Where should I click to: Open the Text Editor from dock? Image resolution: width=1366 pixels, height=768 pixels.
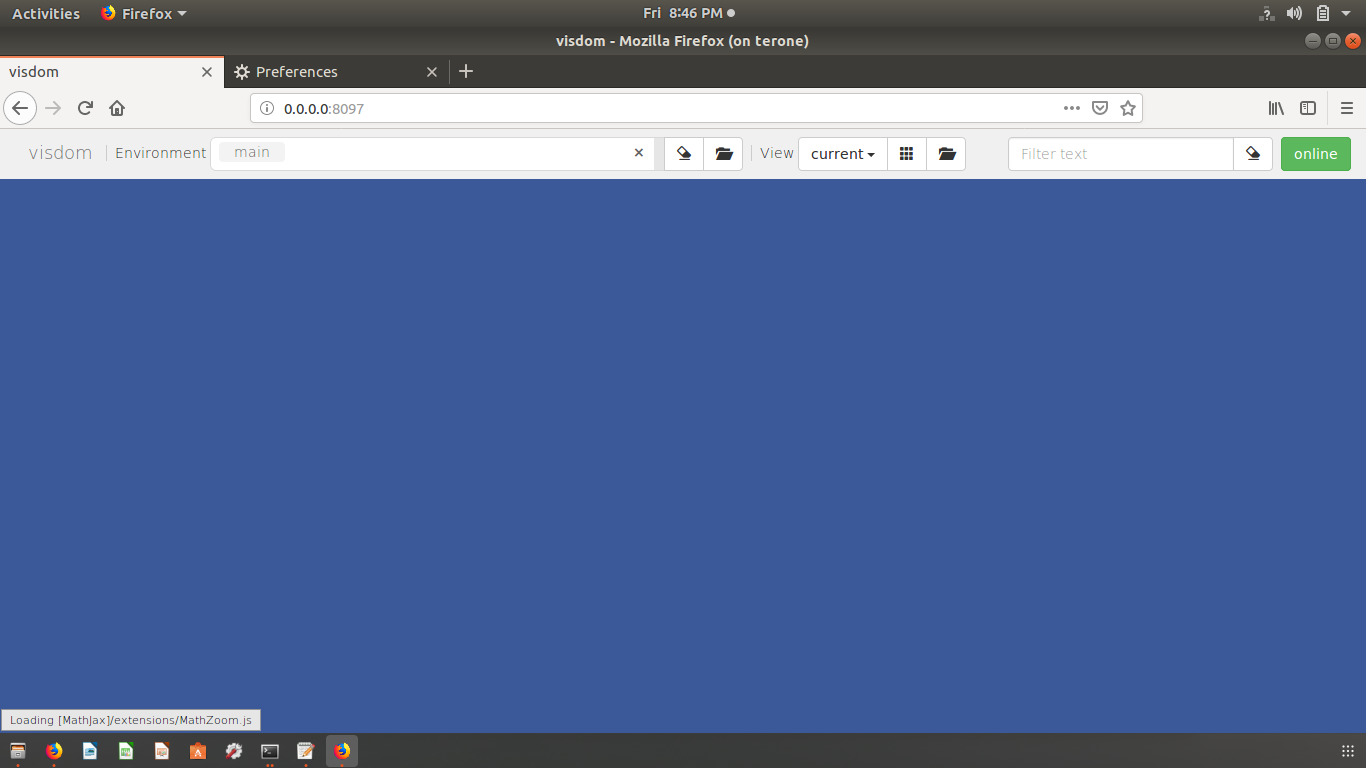[306, 751]
